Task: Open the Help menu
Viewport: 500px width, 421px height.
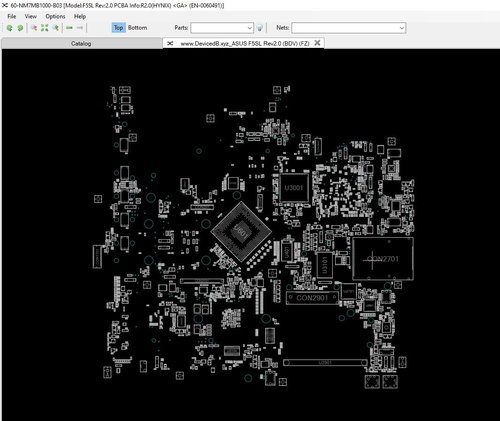Action: pyautogui.click(x=80, y=16)
